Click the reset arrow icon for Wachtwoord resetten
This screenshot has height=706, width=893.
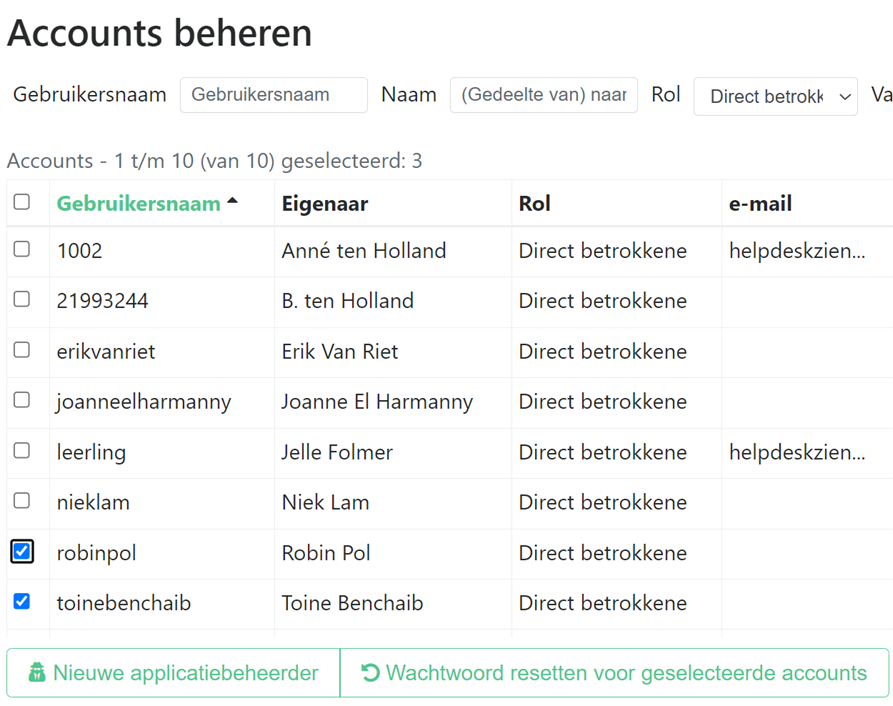pyautogui.click(x=370, y=673)
